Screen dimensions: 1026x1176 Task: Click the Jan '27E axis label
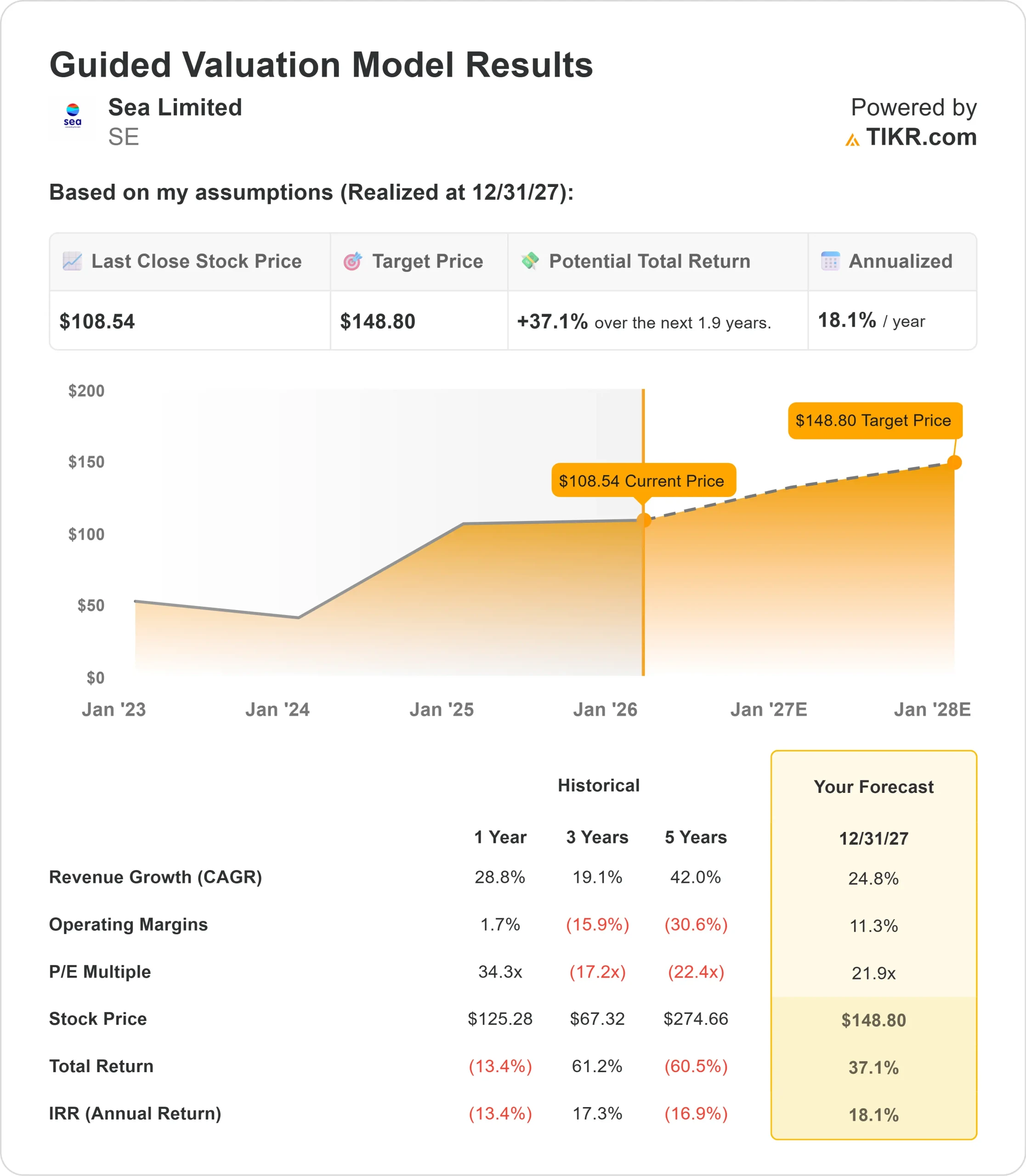click(x=768, y=709)
